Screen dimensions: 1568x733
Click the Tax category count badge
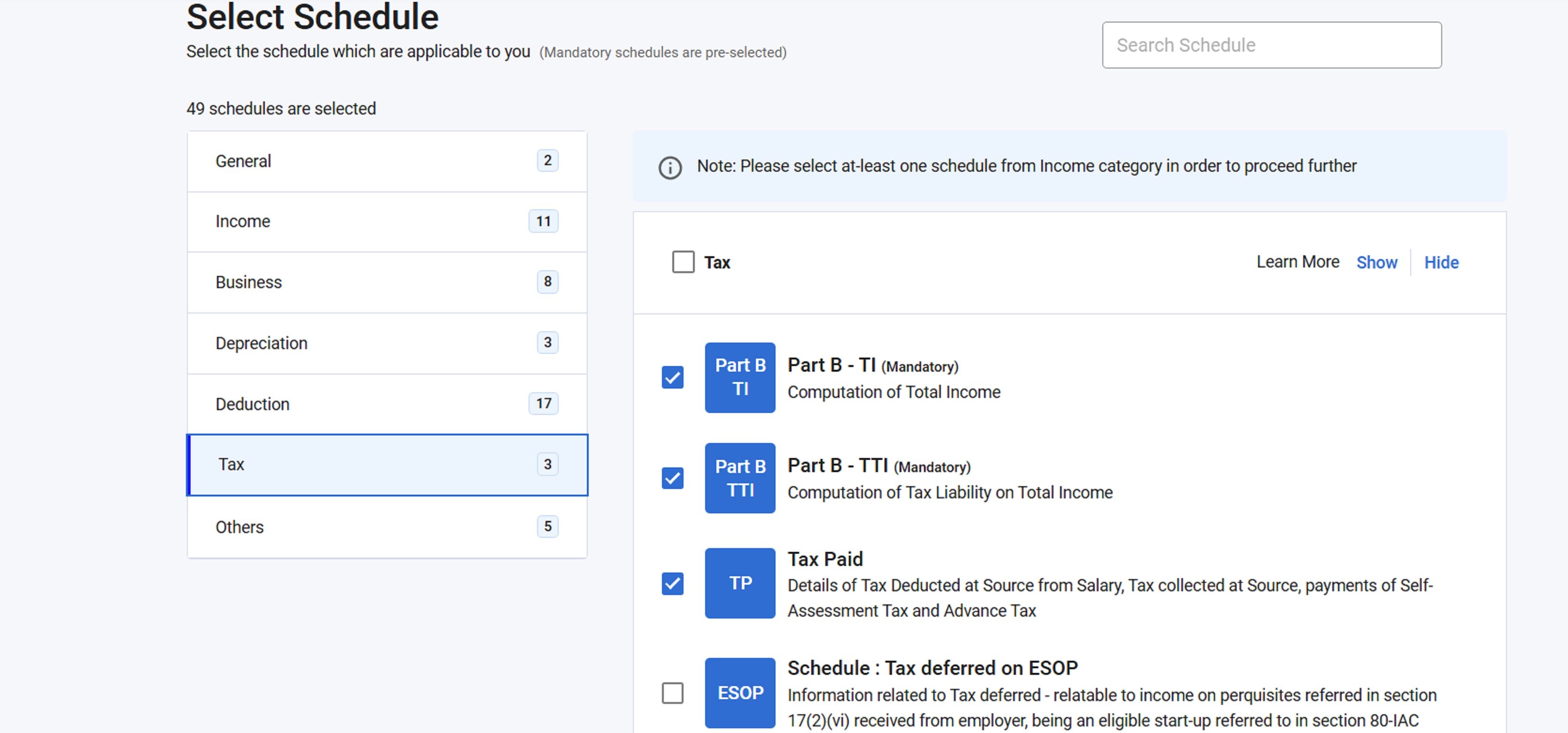pyautogui.click(x=547, y=464)
